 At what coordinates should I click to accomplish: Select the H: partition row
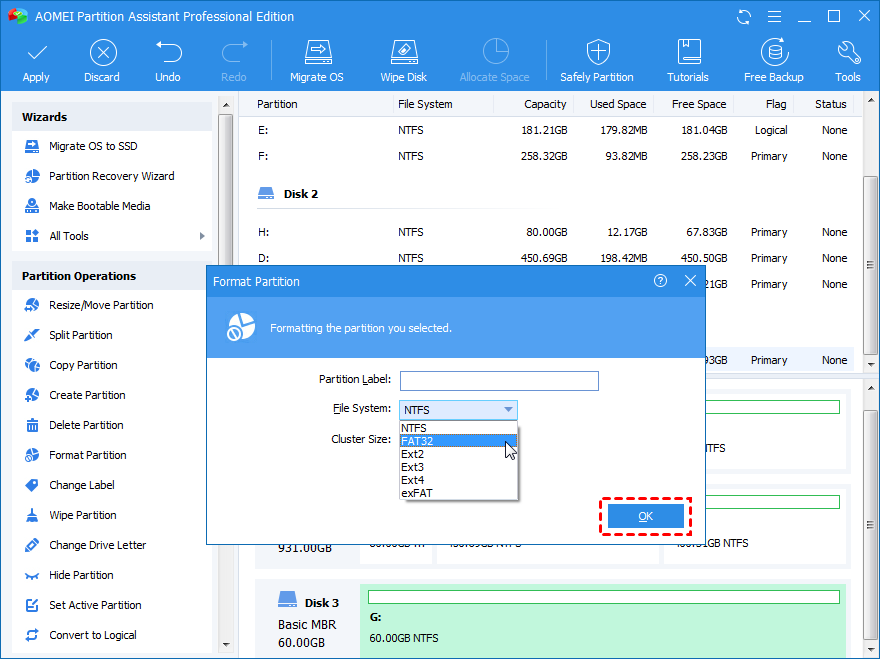click(x=553, y=232)
